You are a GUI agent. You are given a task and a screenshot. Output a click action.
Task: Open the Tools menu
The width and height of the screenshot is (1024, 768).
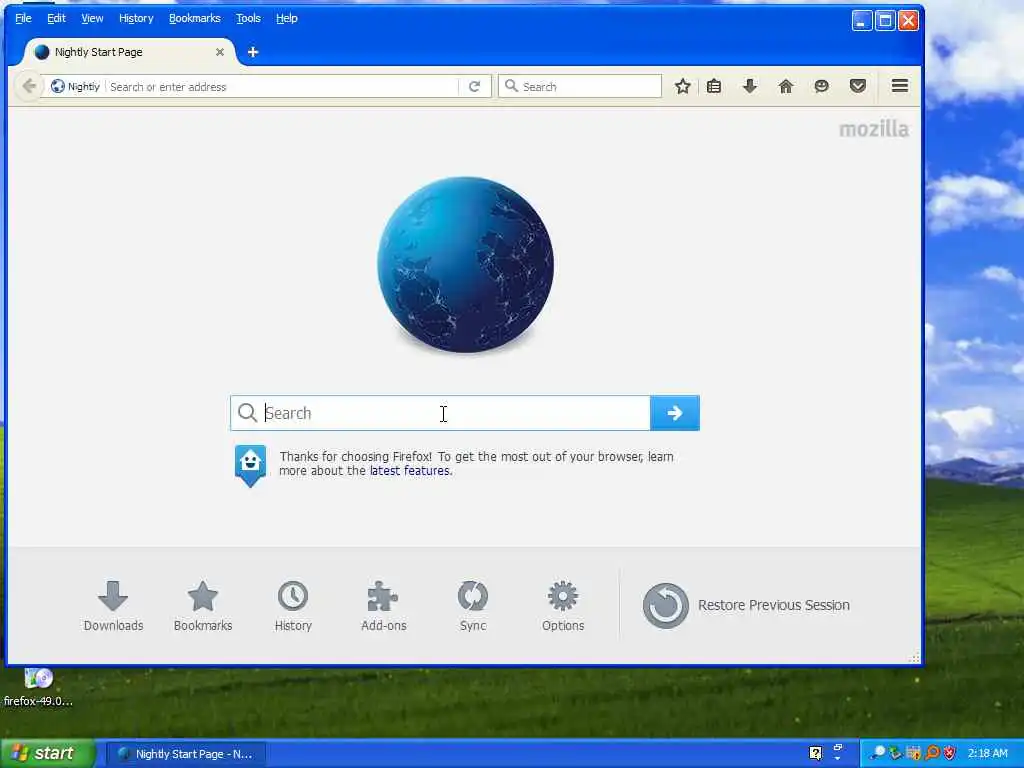pos(248,18)
